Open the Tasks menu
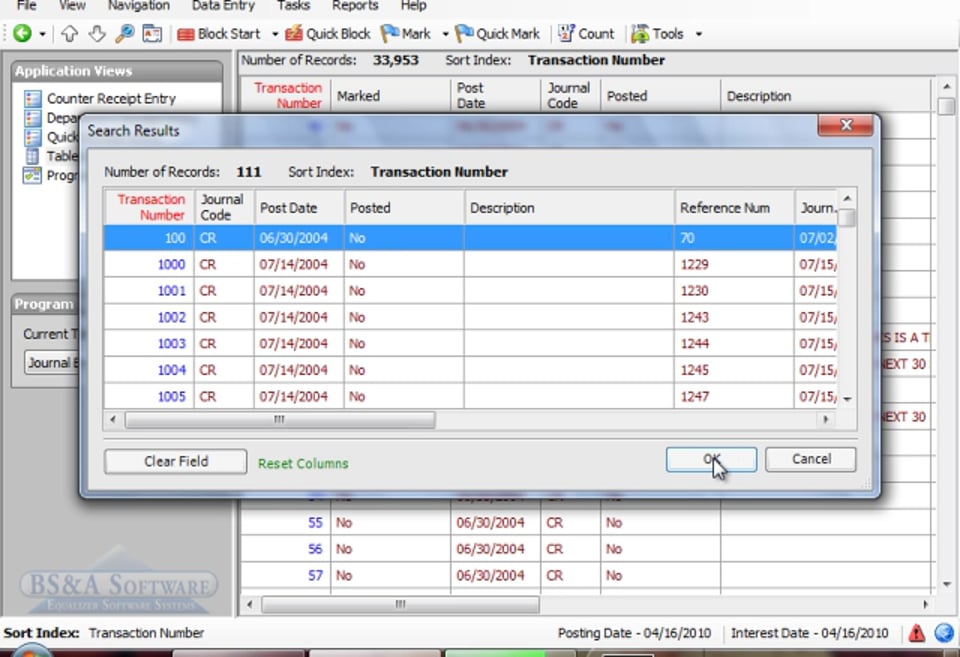960x657 pixels. pos(293,6)
